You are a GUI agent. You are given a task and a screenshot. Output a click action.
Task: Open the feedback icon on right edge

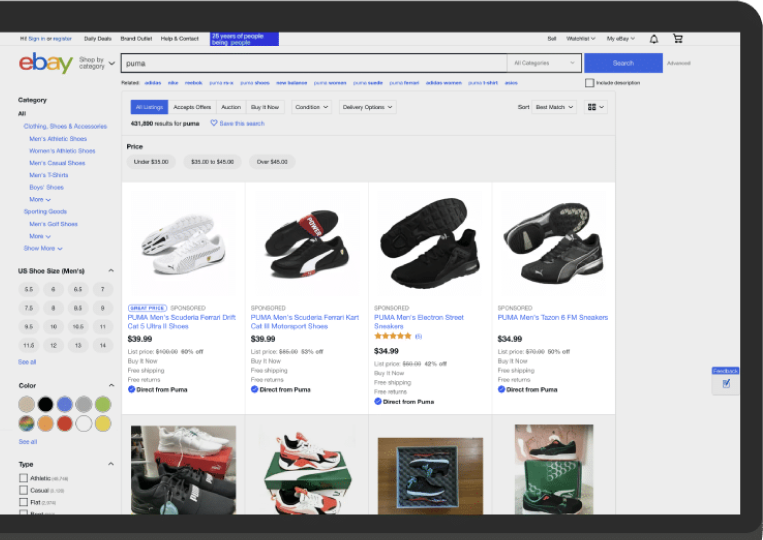coord(726,383)
